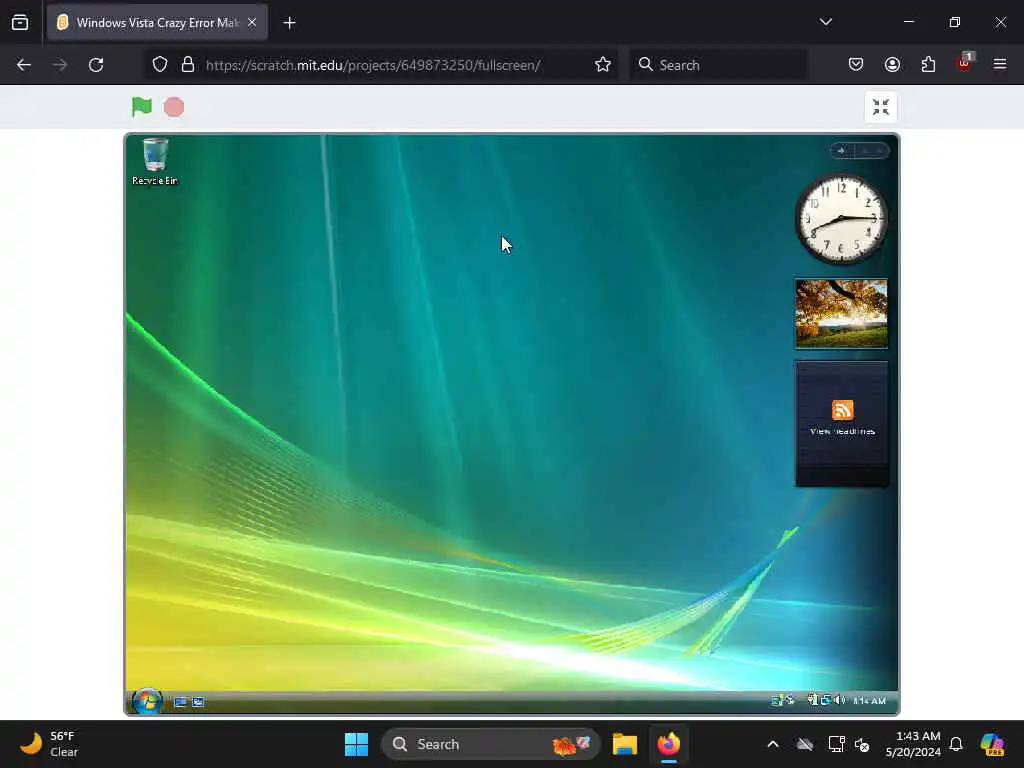1024x768 pixels.
Task: Click the muted volume tray icon
Action: pos(862,744)
